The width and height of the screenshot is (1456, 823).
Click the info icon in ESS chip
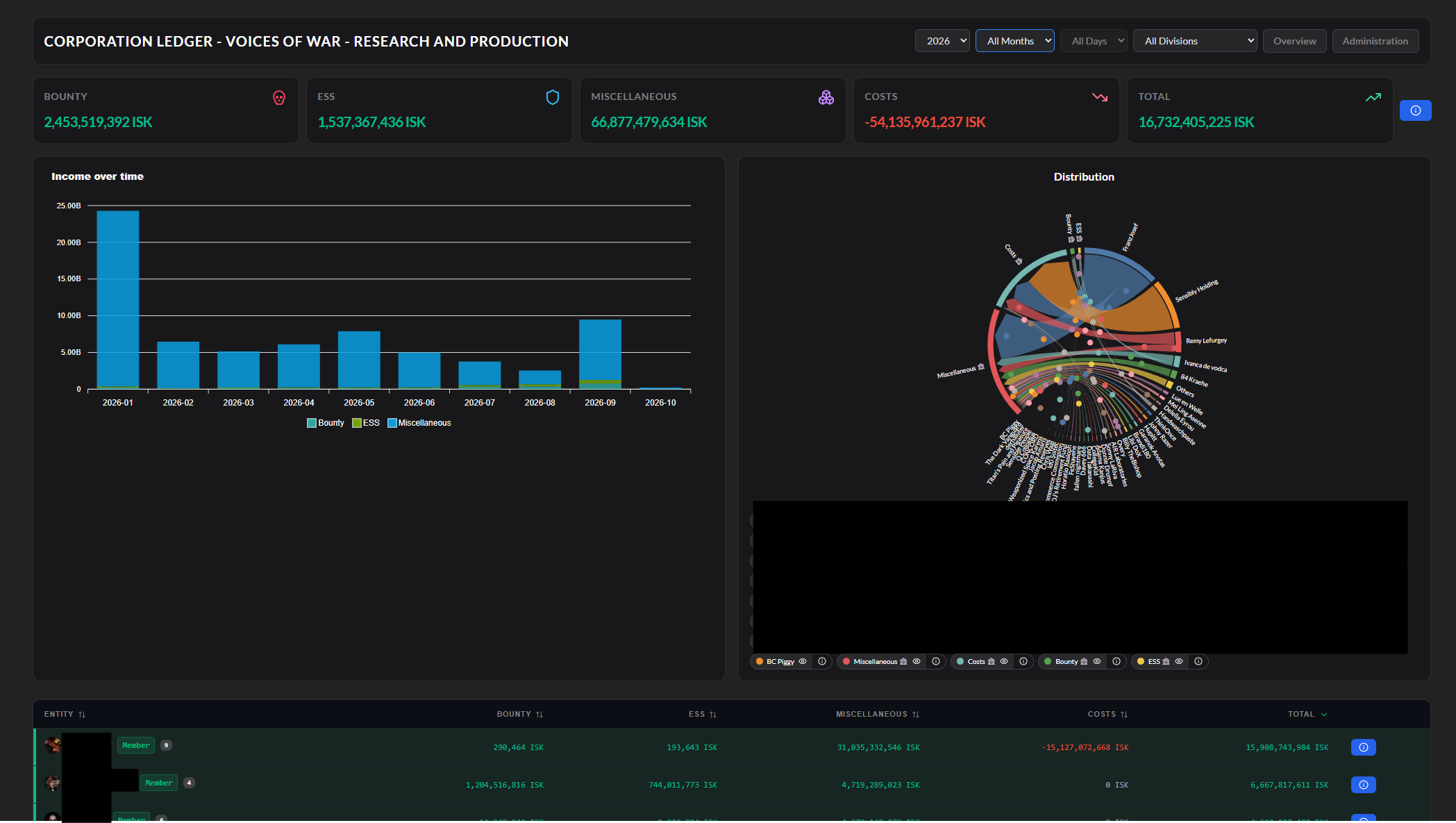[x=1198, y=661]
